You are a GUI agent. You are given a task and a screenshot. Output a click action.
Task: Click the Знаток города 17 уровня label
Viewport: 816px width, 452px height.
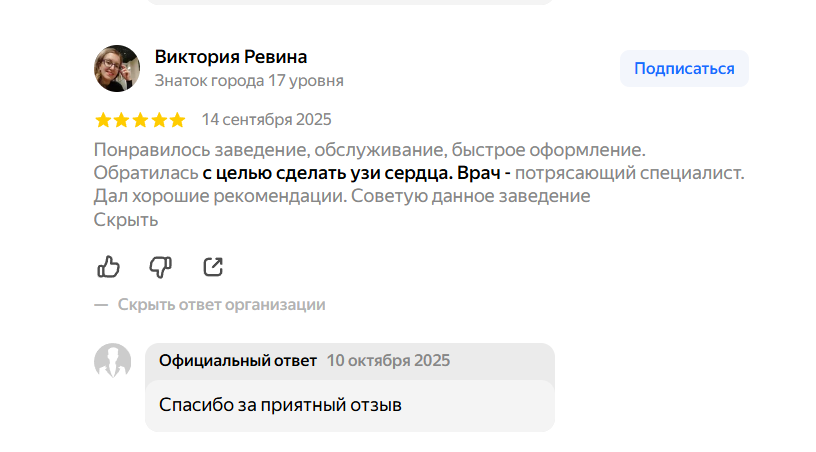tap(249, 80)
